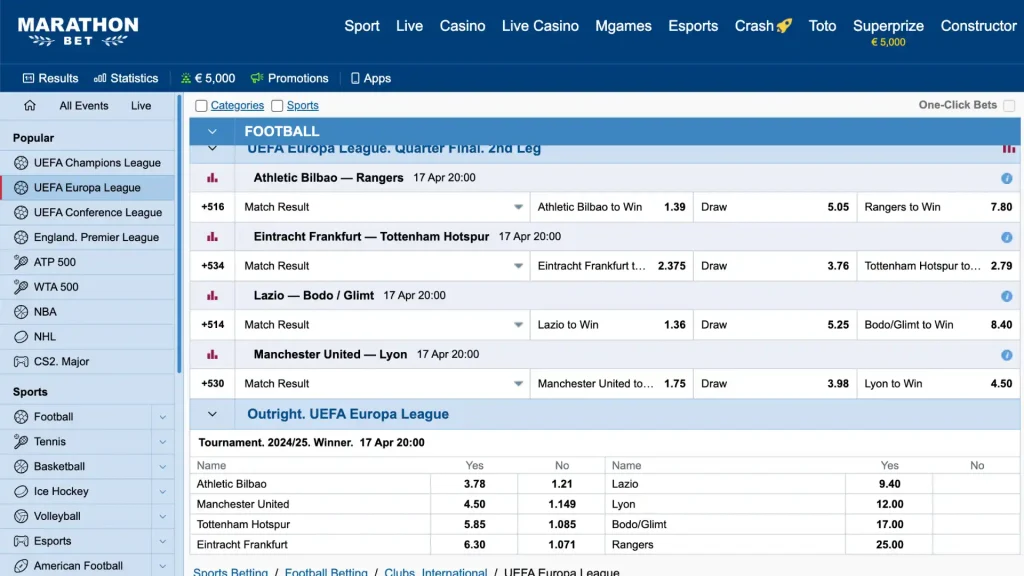Click the NBA basketball icon
This screenshot has height=576, width=1024.
click(21, 312)
